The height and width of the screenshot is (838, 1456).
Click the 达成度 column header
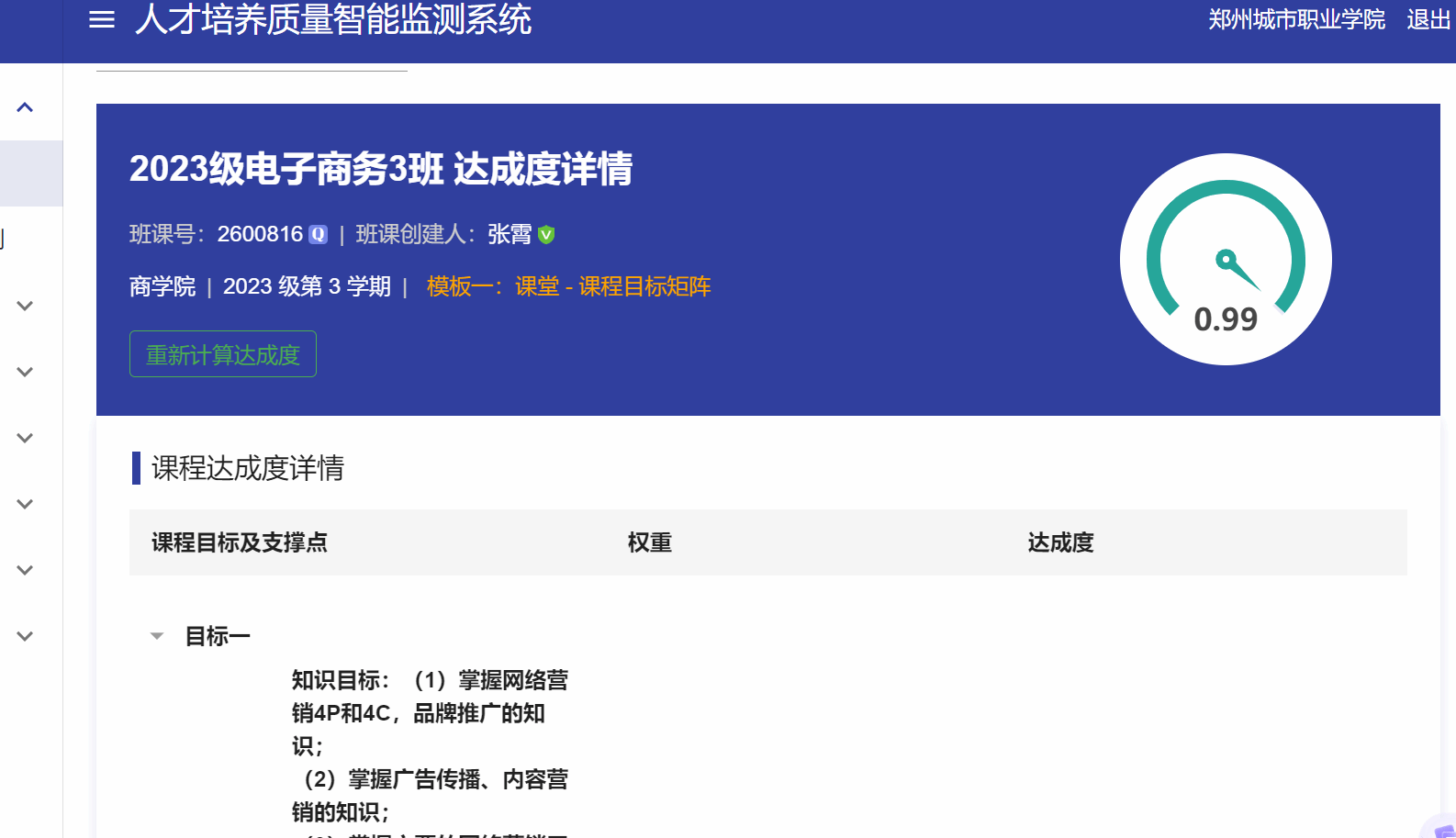(1060, 542)
